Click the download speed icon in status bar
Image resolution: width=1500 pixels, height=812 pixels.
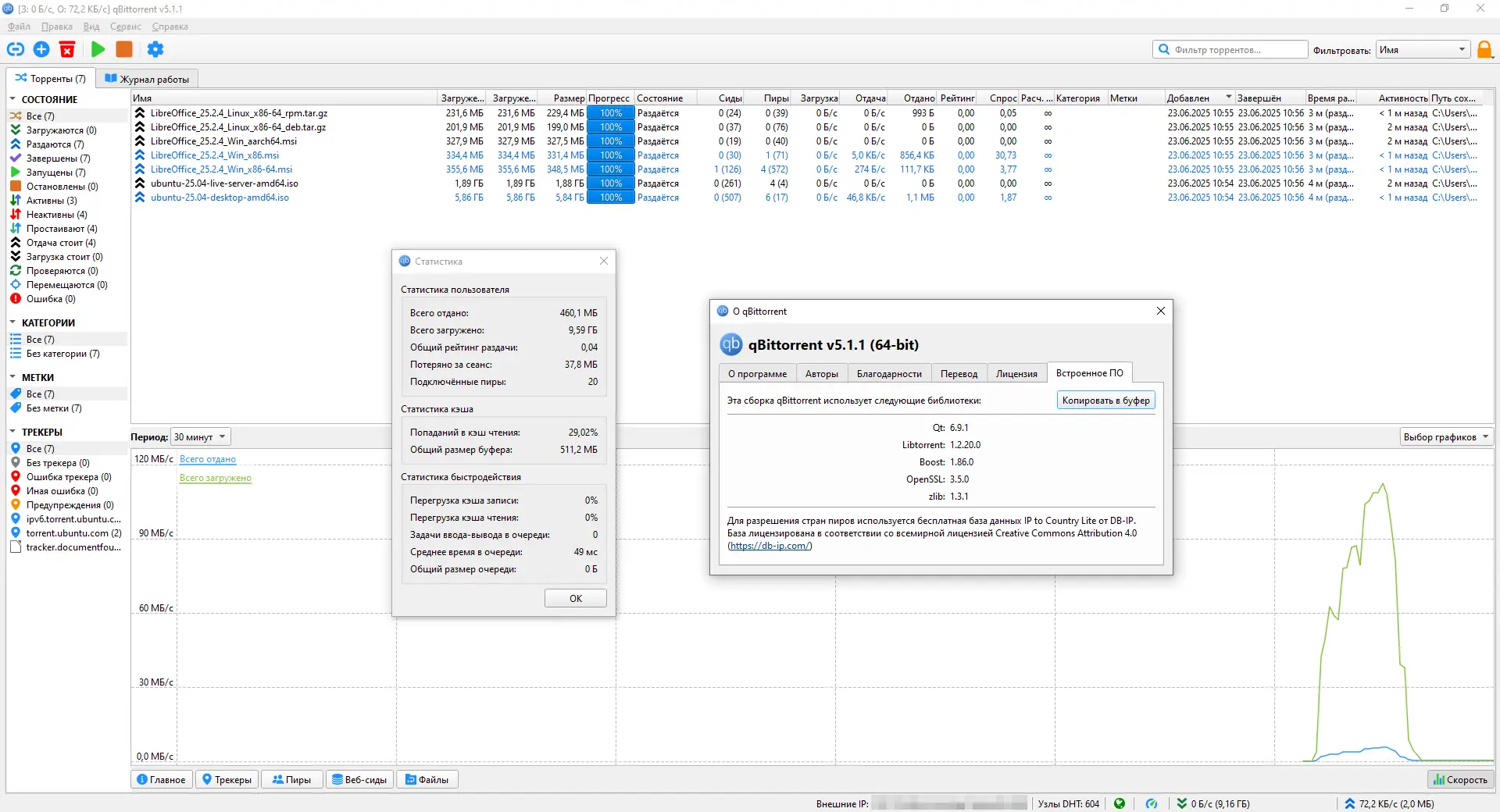pos(1182,803)
